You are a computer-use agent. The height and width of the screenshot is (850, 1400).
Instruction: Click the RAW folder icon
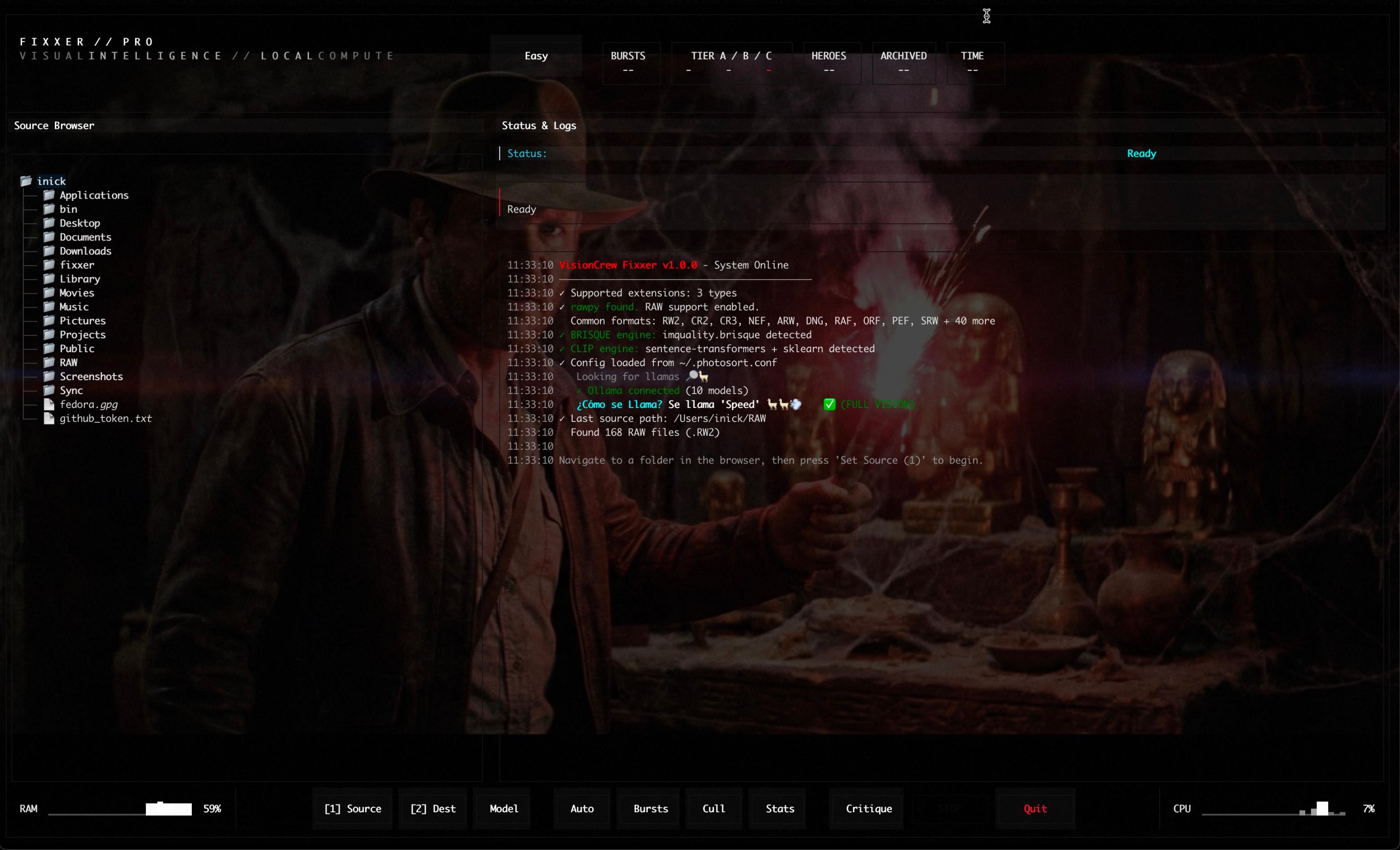pyautogui.click(x=49, y=363)
